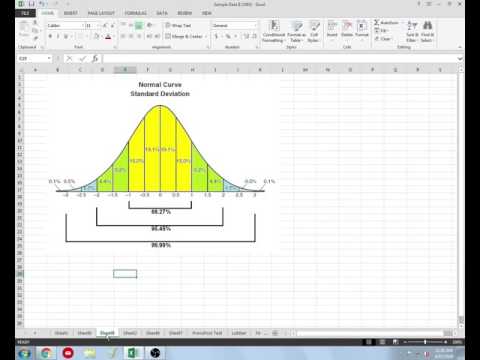This screenshot has height=360, width=480.
Task: Click the Cut scissors icon
Action: [x=35, y=23]
